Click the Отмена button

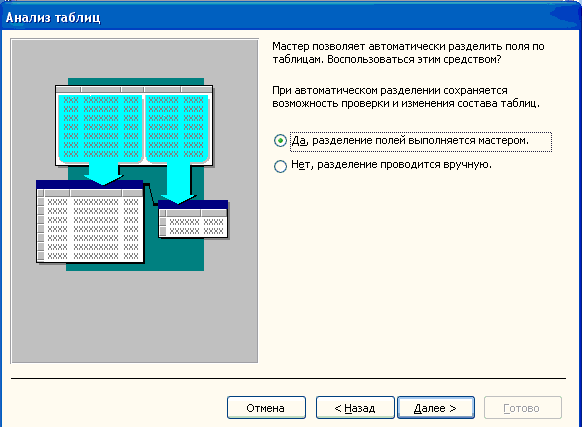(x=266, y=408)
